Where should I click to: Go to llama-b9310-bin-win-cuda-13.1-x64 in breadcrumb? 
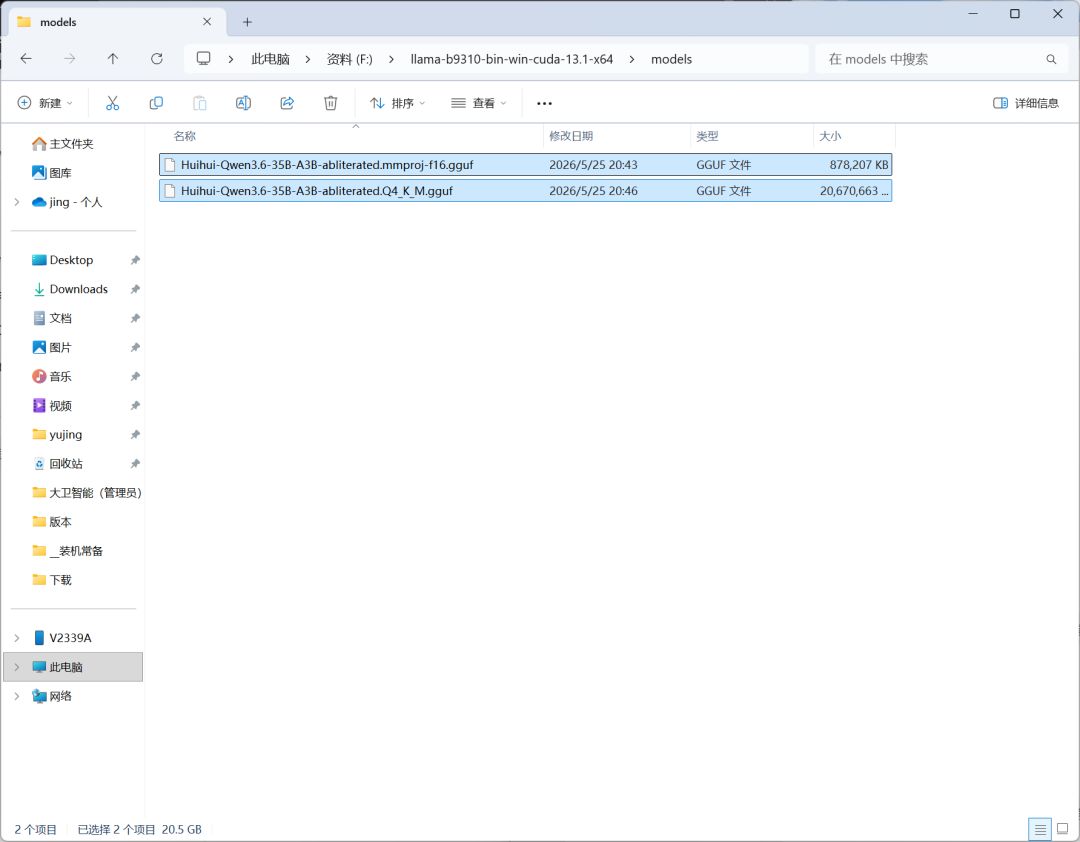[x=511, y=59]
